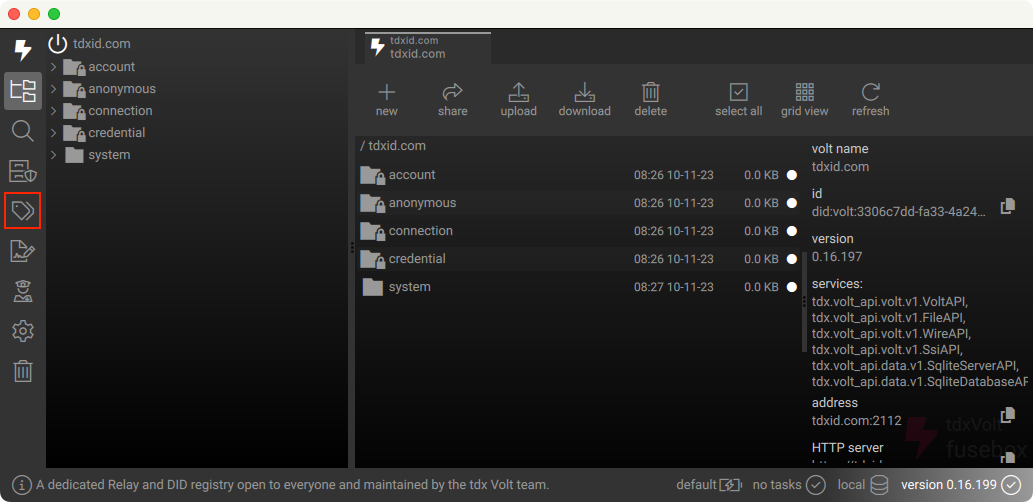Image resolution: width=1033 pixels, height=502 pixels.
Task: Select the tdxid.com tab
Action: click(428, 47)
